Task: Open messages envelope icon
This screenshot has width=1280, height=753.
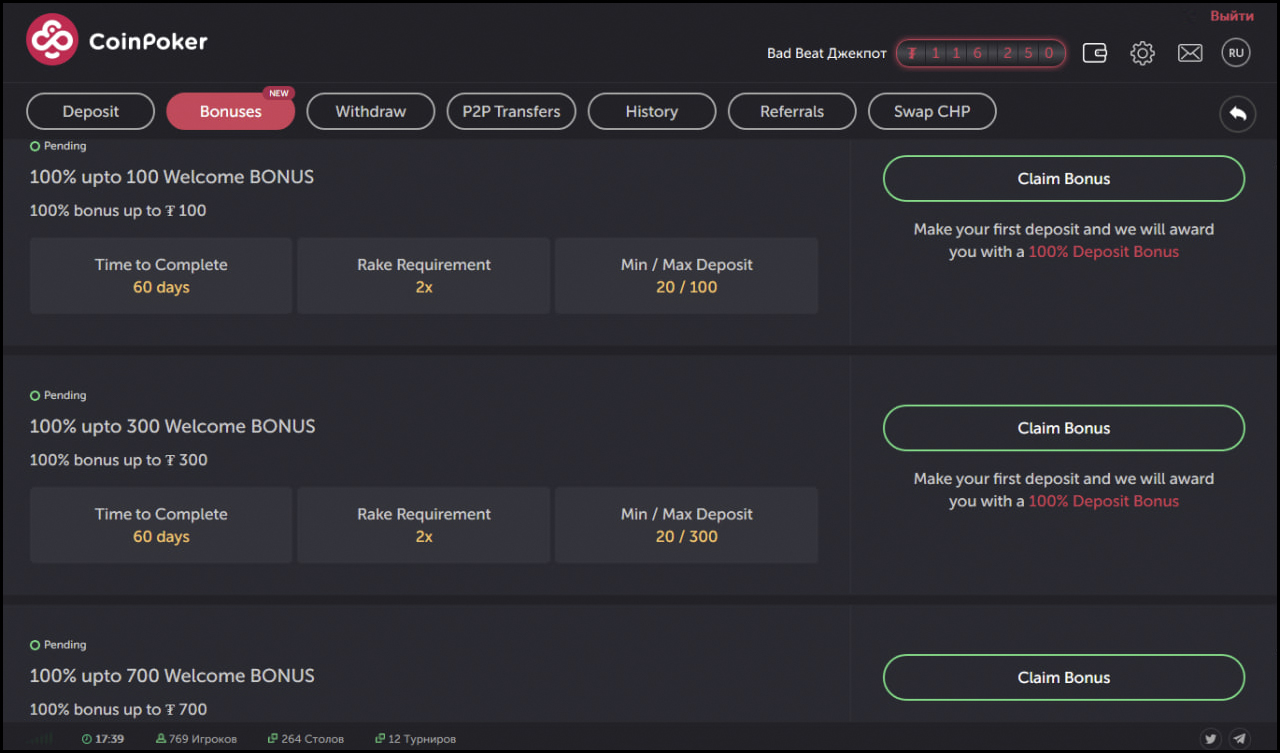Action: pyautogui.click(x=1190, y=53)
